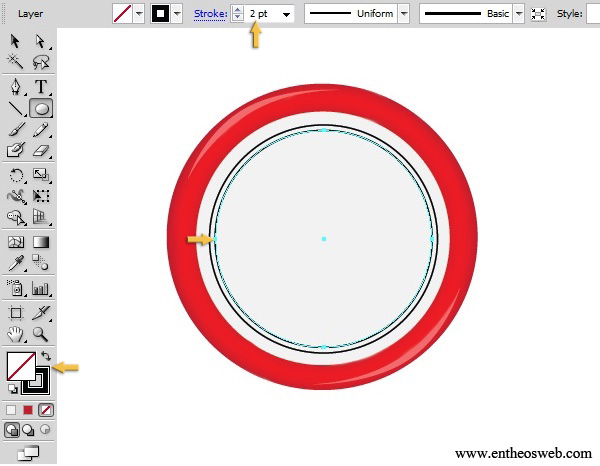Select the Pencil tool
600x466 pixels.
pos(41,129)
